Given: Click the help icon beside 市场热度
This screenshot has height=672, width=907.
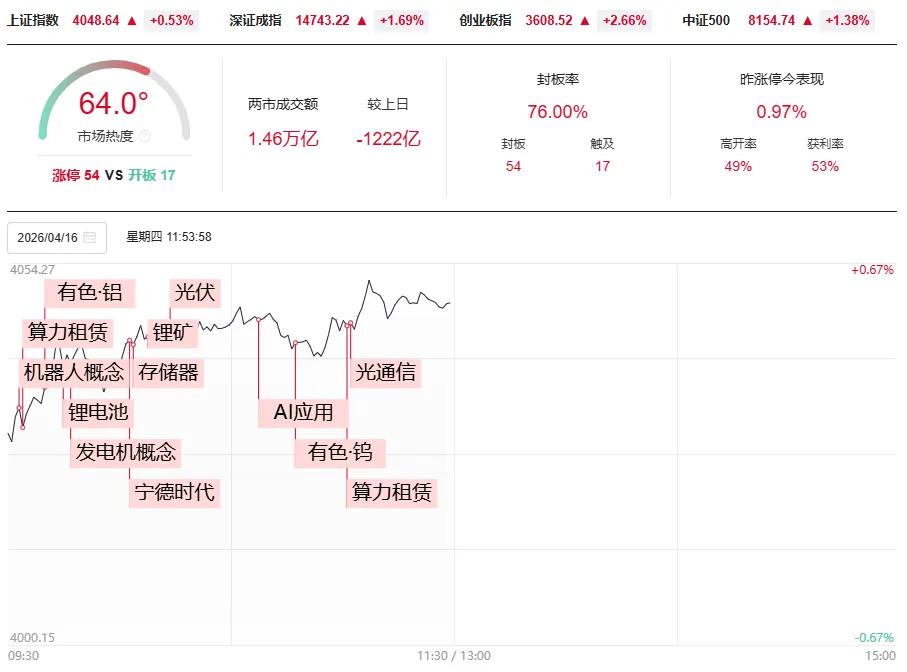Looking at the screenshot, I should click(145, 136).
